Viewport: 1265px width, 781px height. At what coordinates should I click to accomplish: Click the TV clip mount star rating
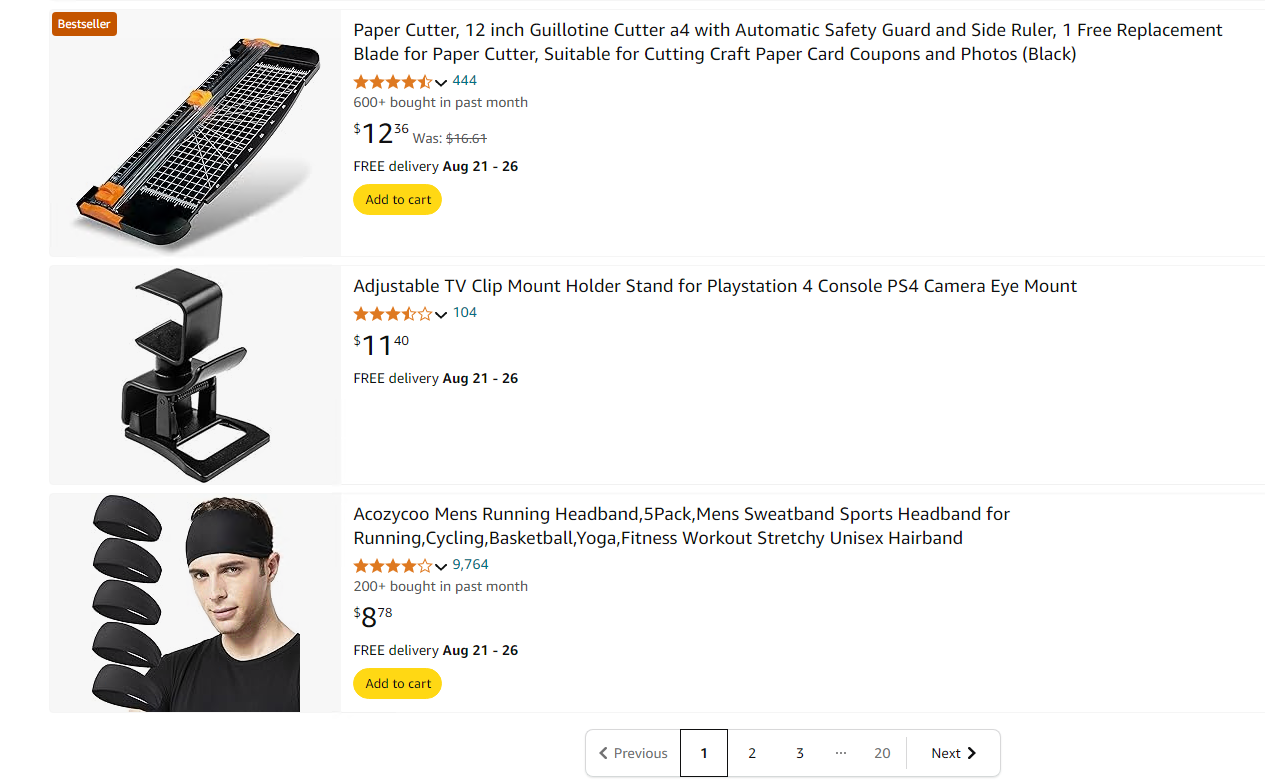click(393, 313)
